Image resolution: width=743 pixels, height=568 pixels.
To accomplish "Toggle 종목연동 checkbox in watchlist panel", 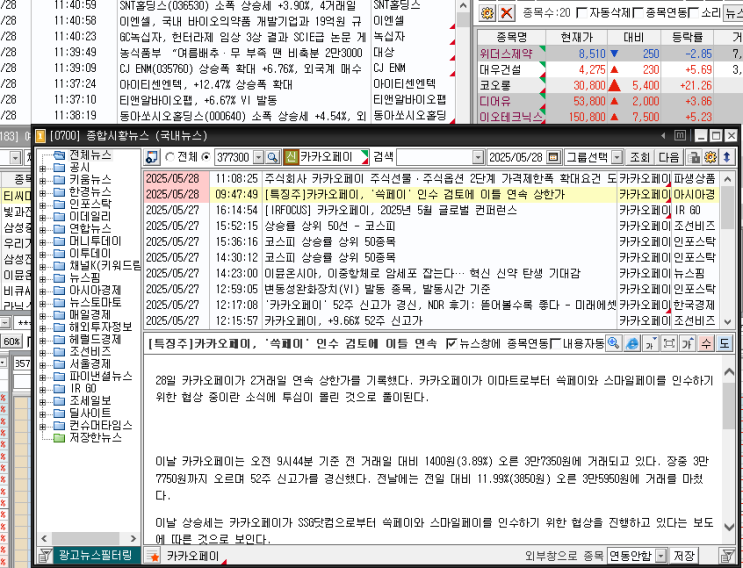I will click(x=638, y=13).
